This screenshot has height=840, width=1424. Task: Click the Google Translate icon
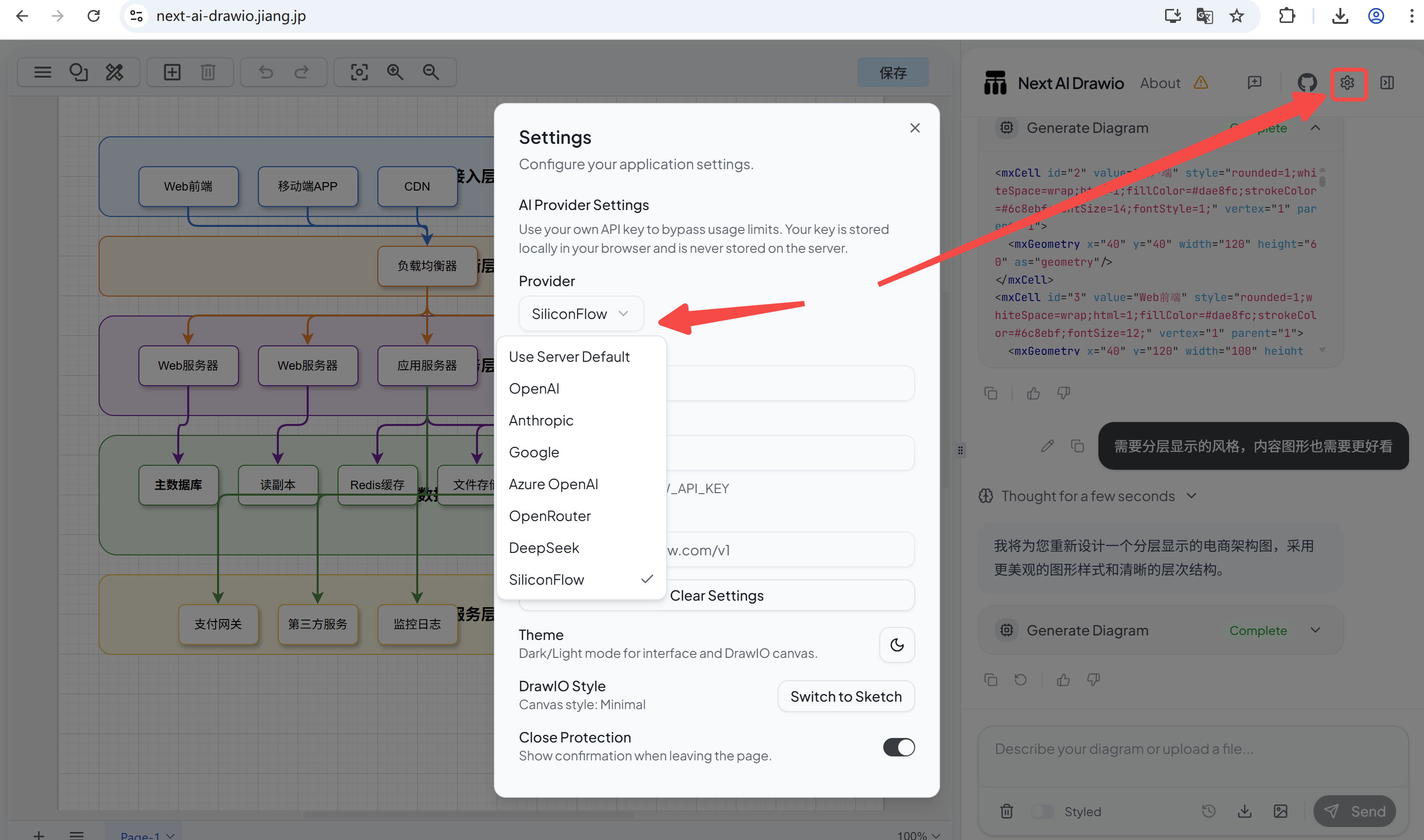(1204, 16)
